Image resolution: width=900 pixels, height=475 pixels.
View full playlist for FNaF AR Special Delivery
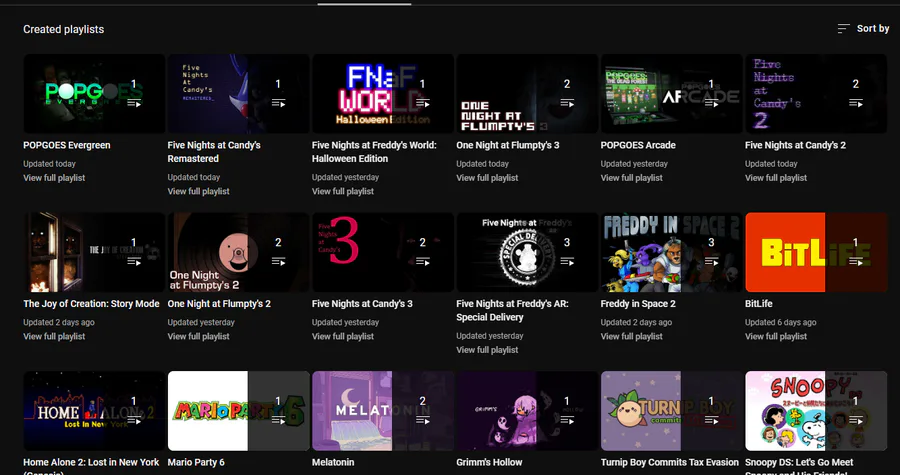(x=487, y=350)
